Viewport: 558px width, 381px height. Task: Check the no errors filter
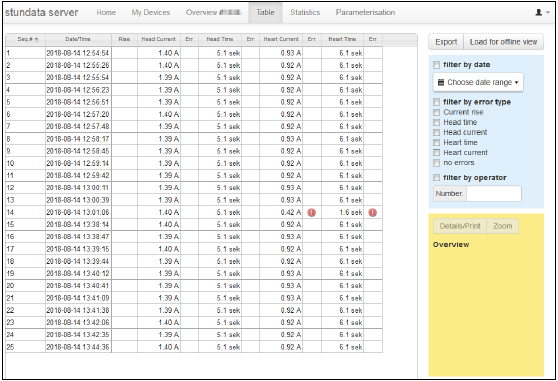pos(437,163)
